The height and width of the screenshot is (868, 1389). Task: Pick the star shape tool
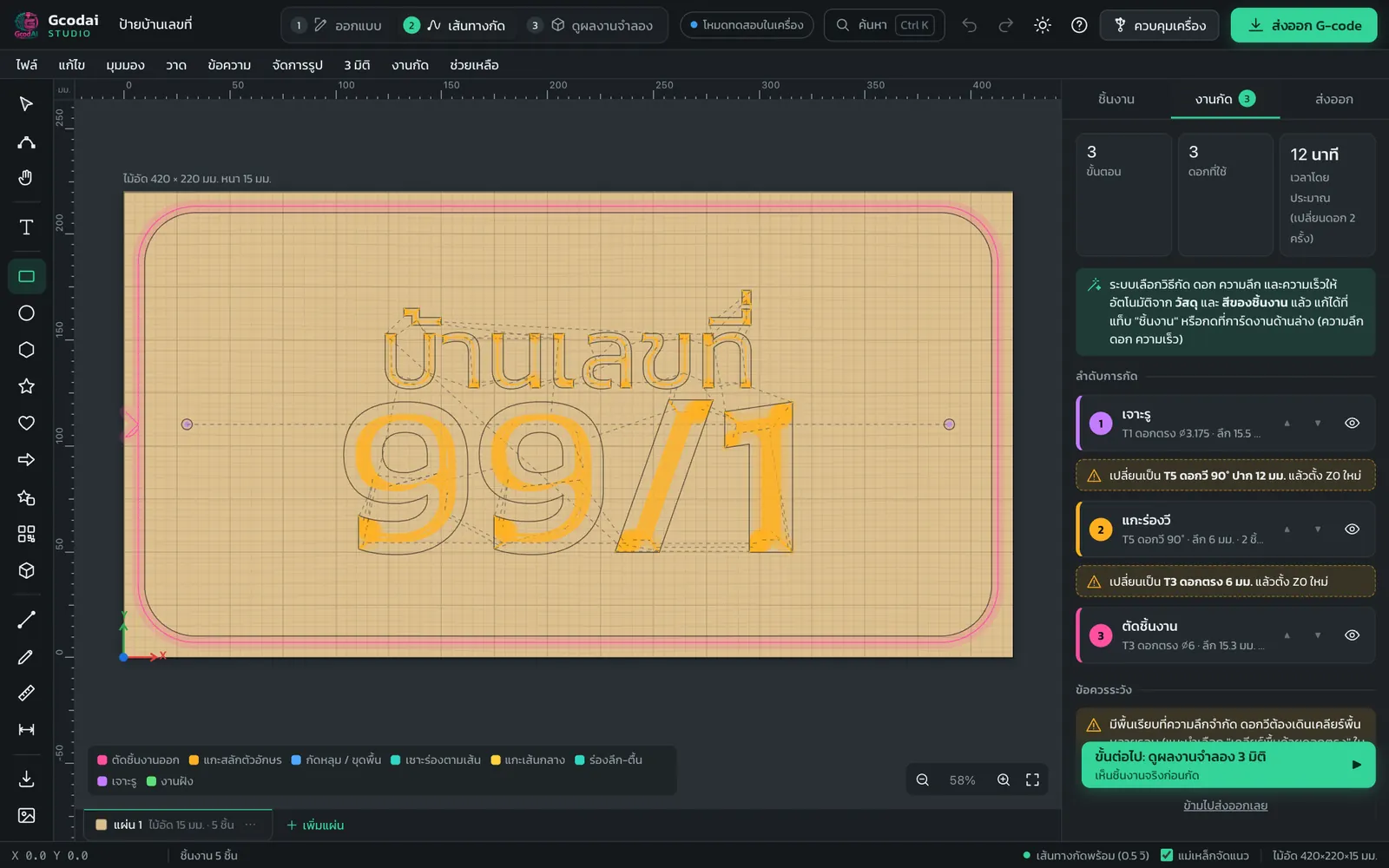[26, 386]
